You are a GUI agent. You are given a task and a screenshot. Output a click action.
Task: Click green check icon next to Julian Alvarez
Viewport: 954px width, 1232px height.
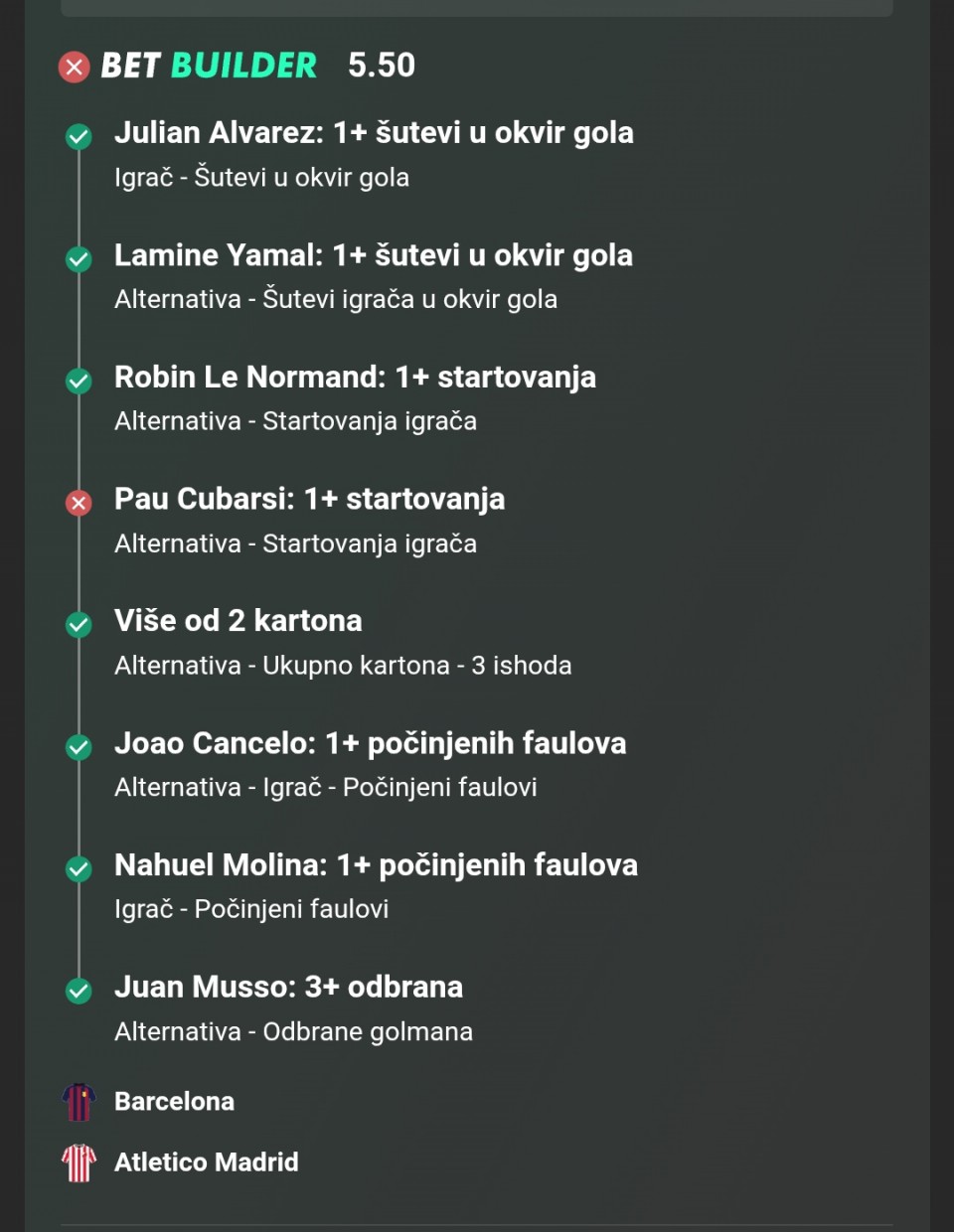coord(79,137)
